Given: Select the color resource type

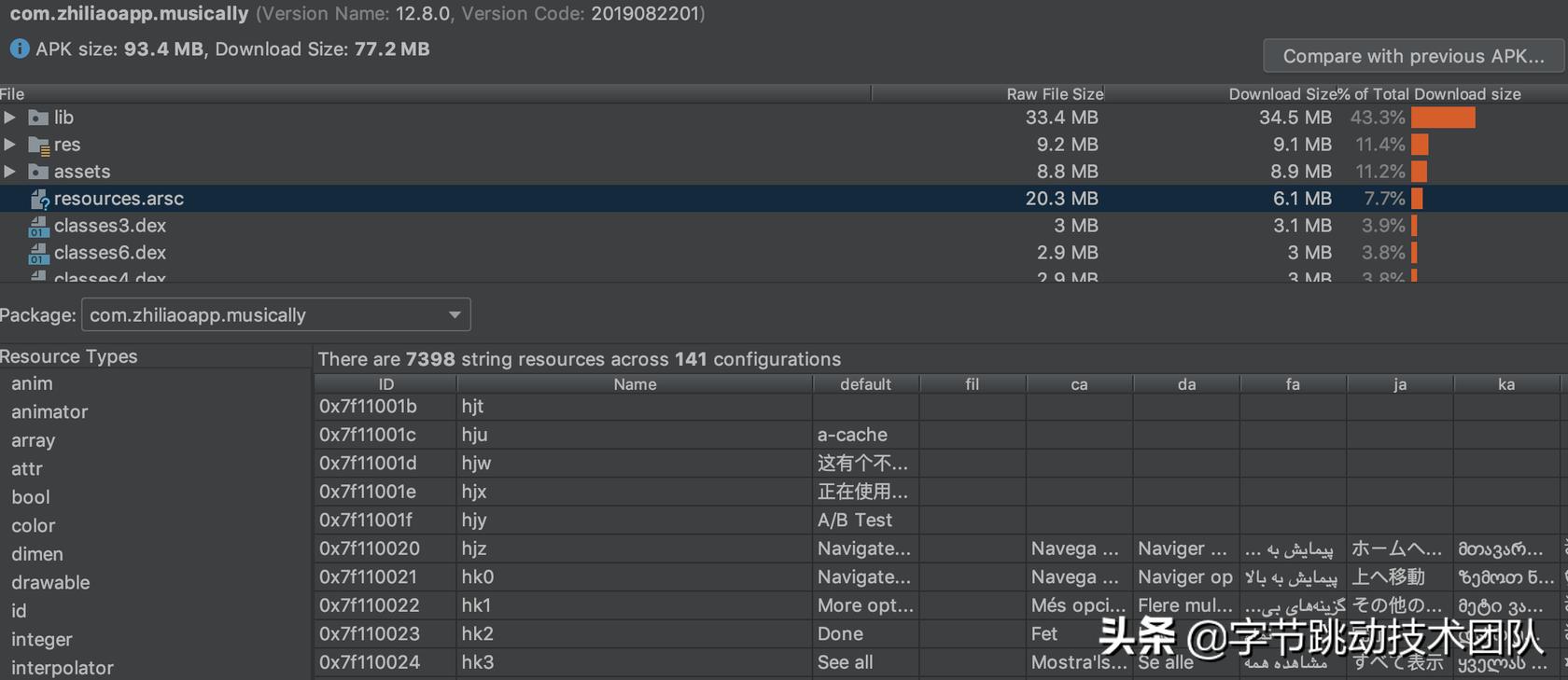Looking at the screenshot, I should tap(34, 525).
